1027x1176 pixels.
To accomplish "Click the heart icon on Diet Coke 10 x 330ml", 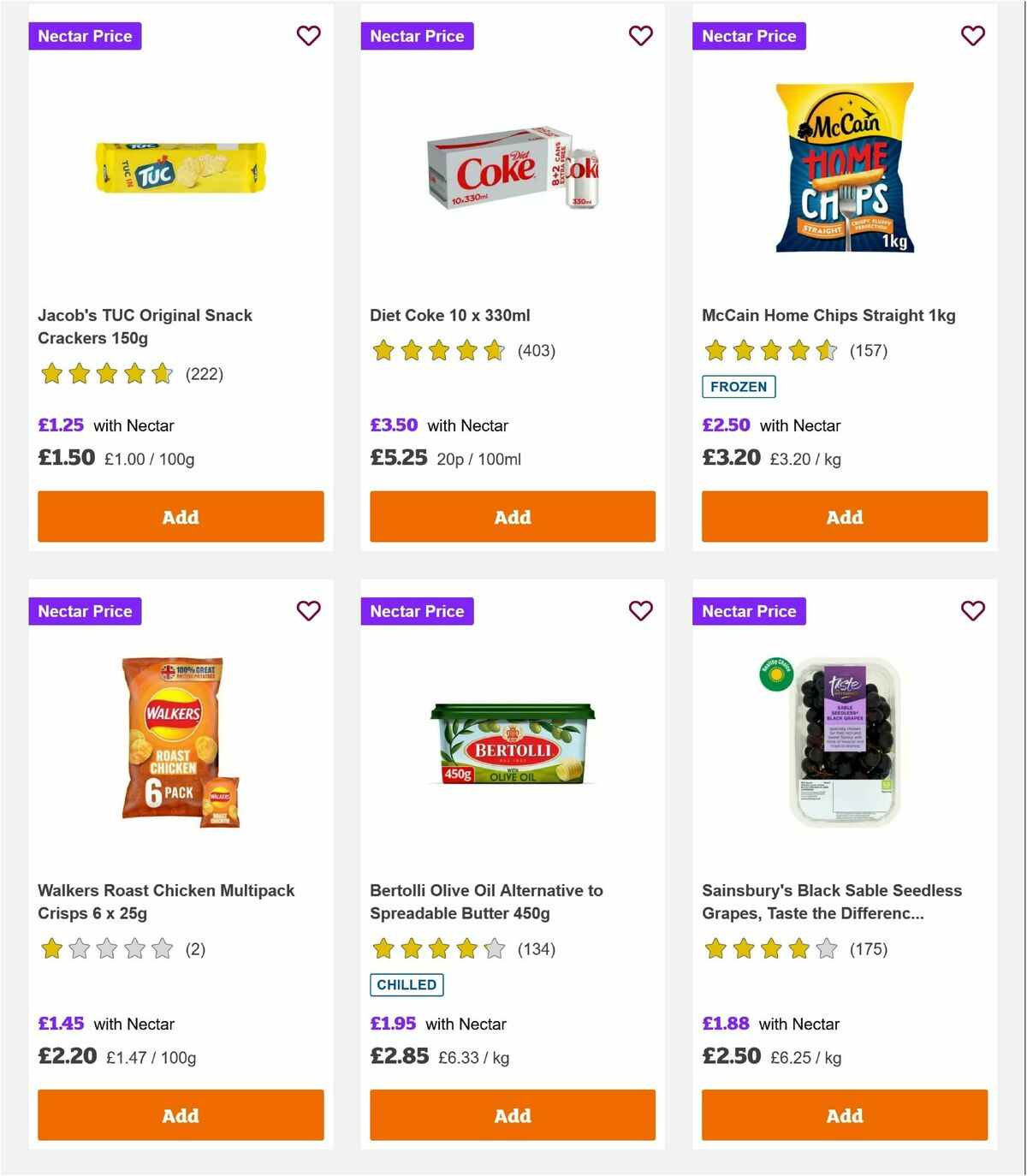I will [x=640, y=36].
